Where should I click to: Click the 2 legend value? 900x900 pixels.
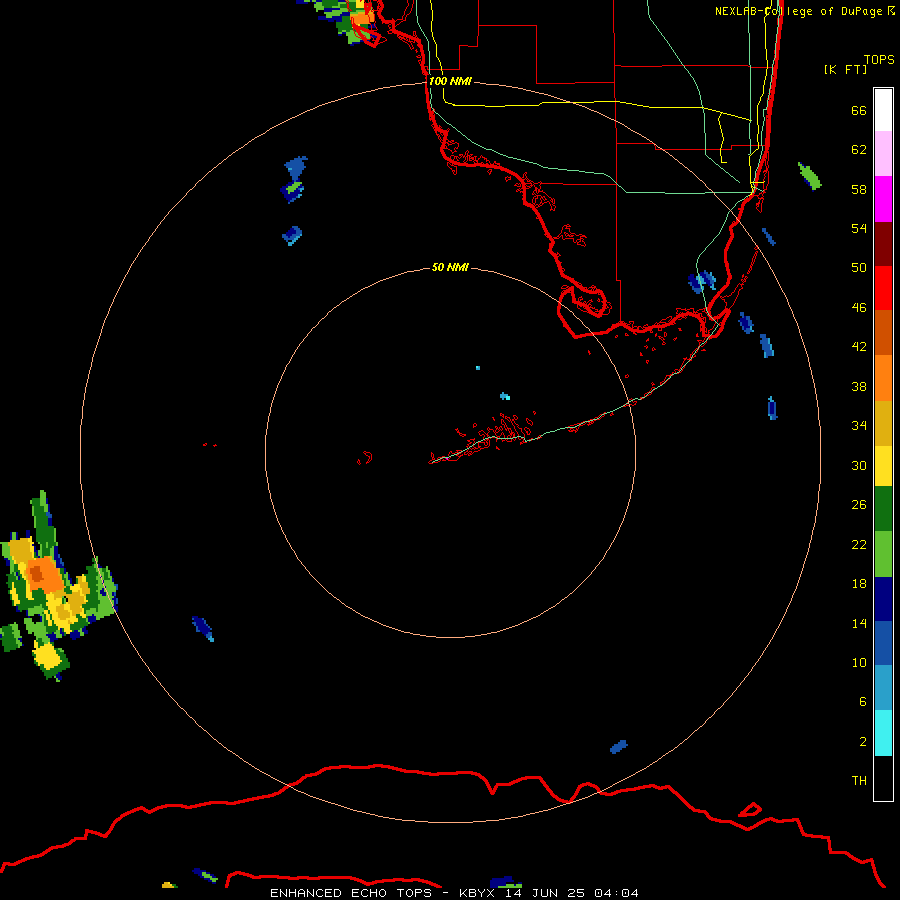coord(862,742)
